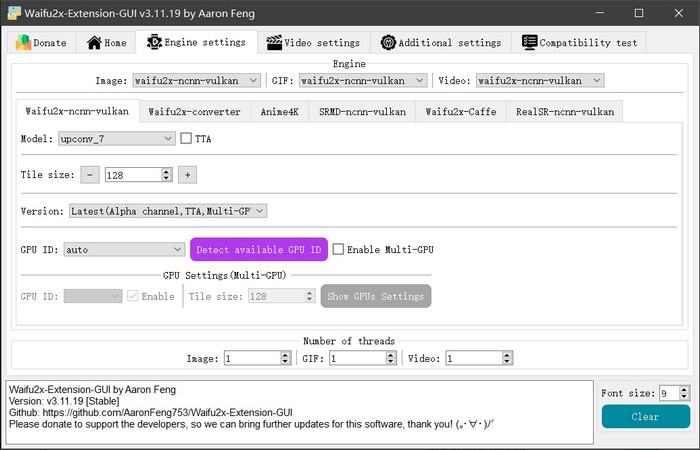This screenshot has height=450, width=700.
Task: Click the 'Waifu2x-Extension-GUI by Aaron Feng' log line
Action: coord(92,389)
